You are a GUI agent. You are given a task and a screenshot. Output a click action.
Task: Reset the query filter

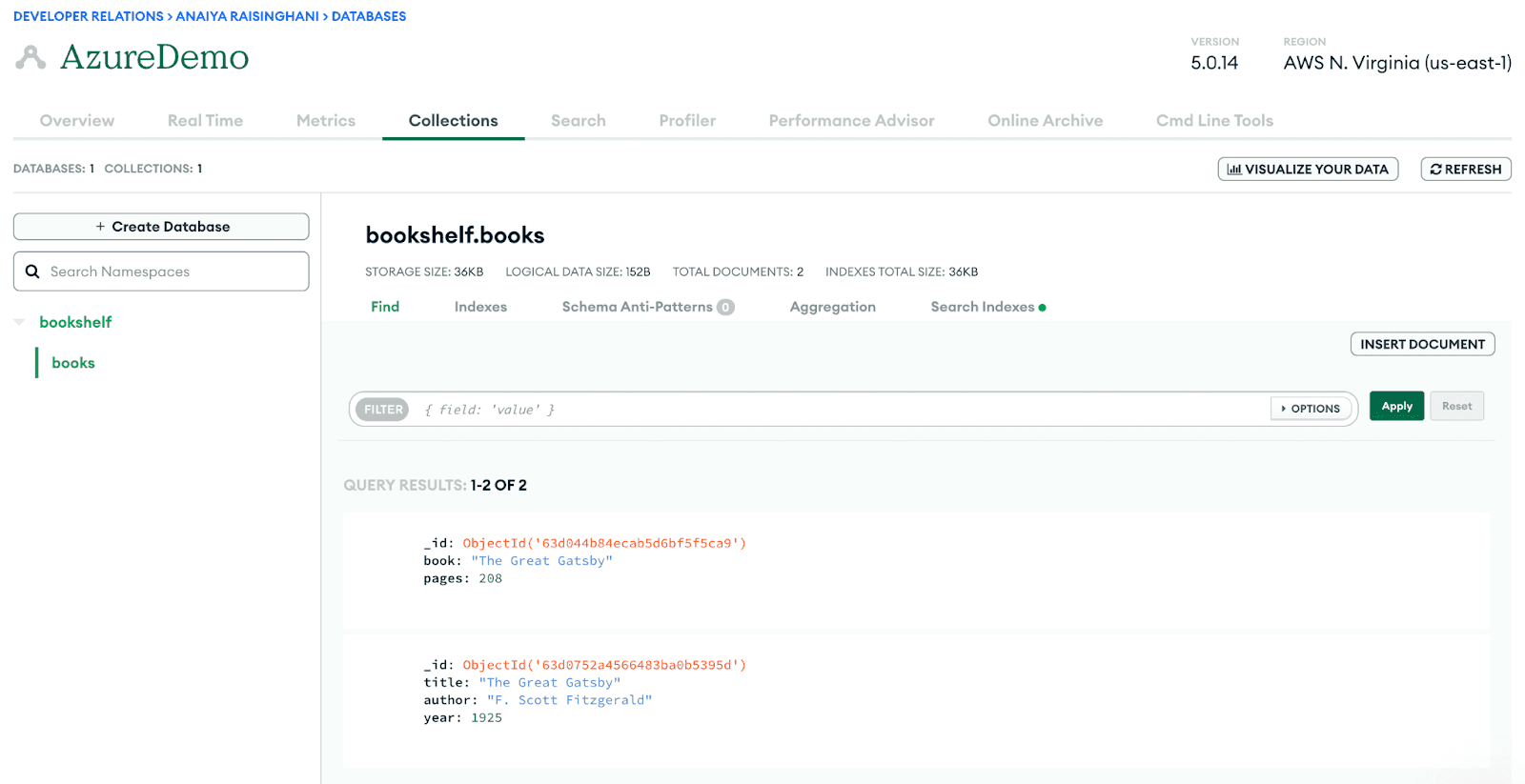pyautogui.click(x=1455, y=407)
